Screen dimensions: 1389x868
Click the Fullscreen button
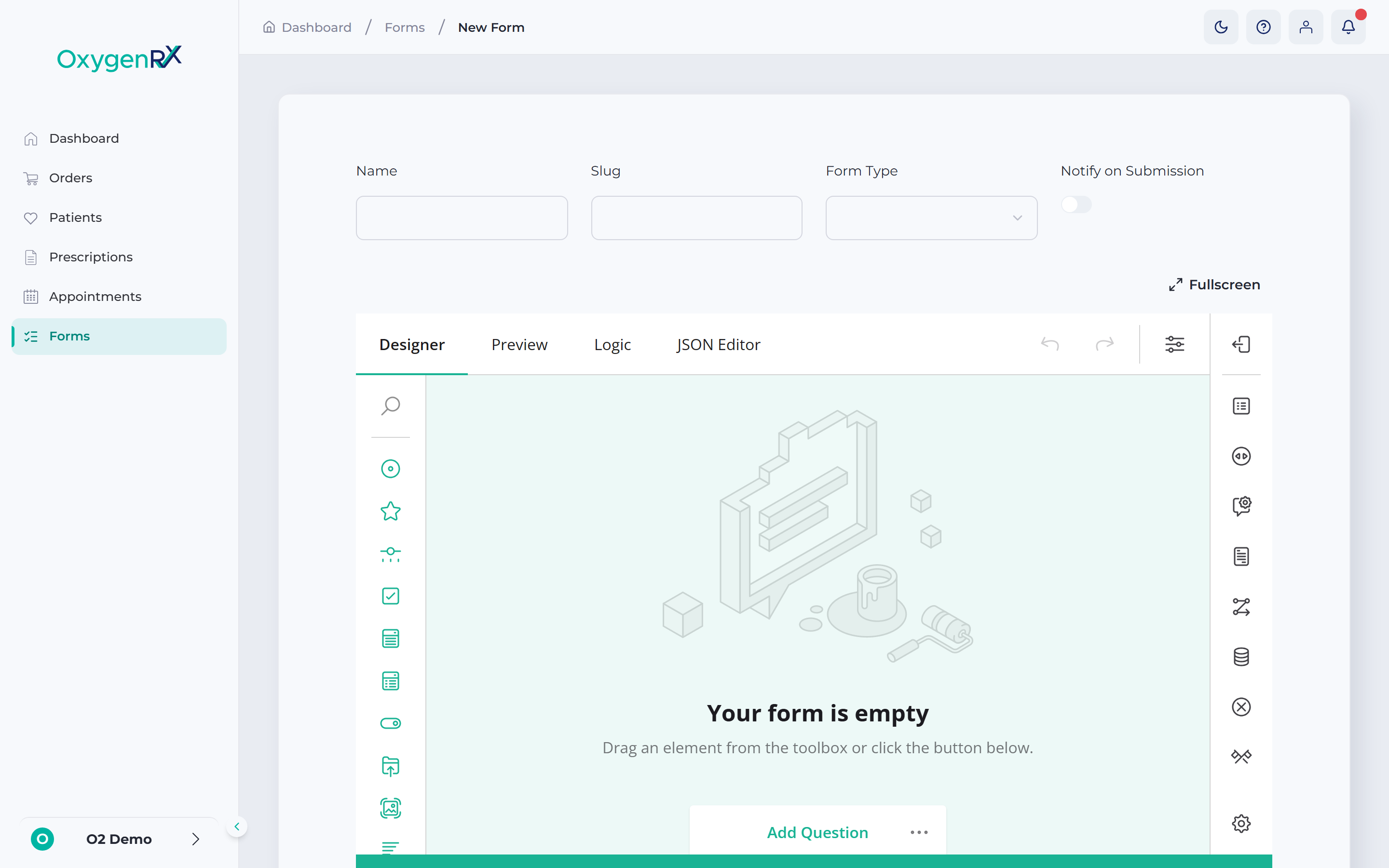click(x=1214, y=285)
